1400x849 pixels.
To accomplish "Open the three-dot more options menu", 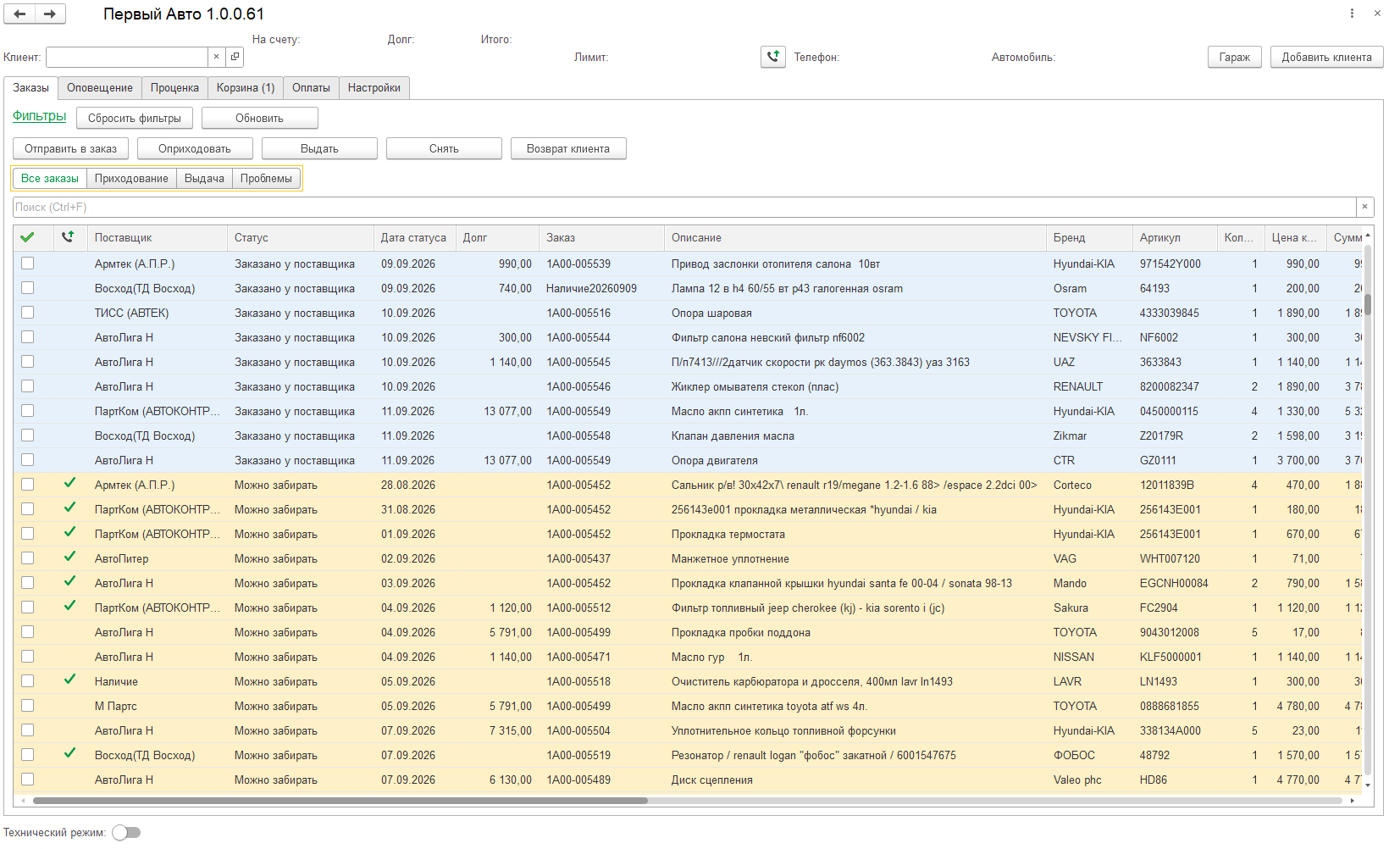I will point(1352,14).
